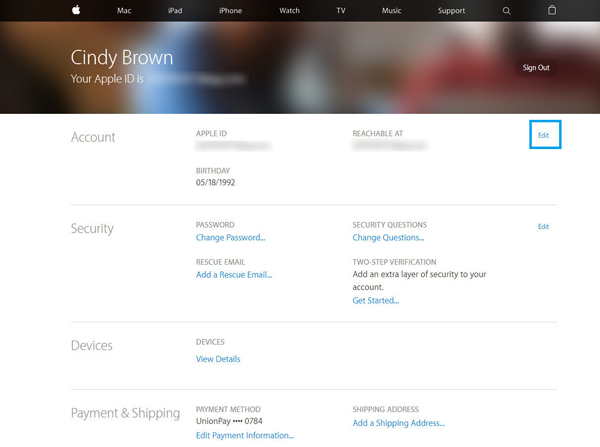Image resolution: width=600 pixels, height=447 pixels.
Task: Click the Payment & Shipping heading
Action: tap(126, 413)
